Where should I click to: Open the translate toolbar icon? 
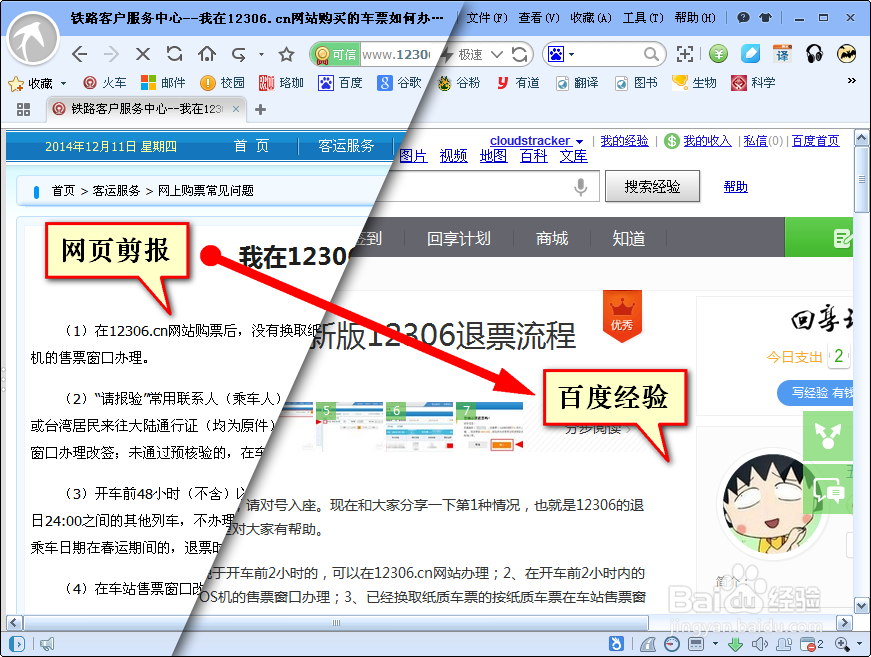point(782,54)
